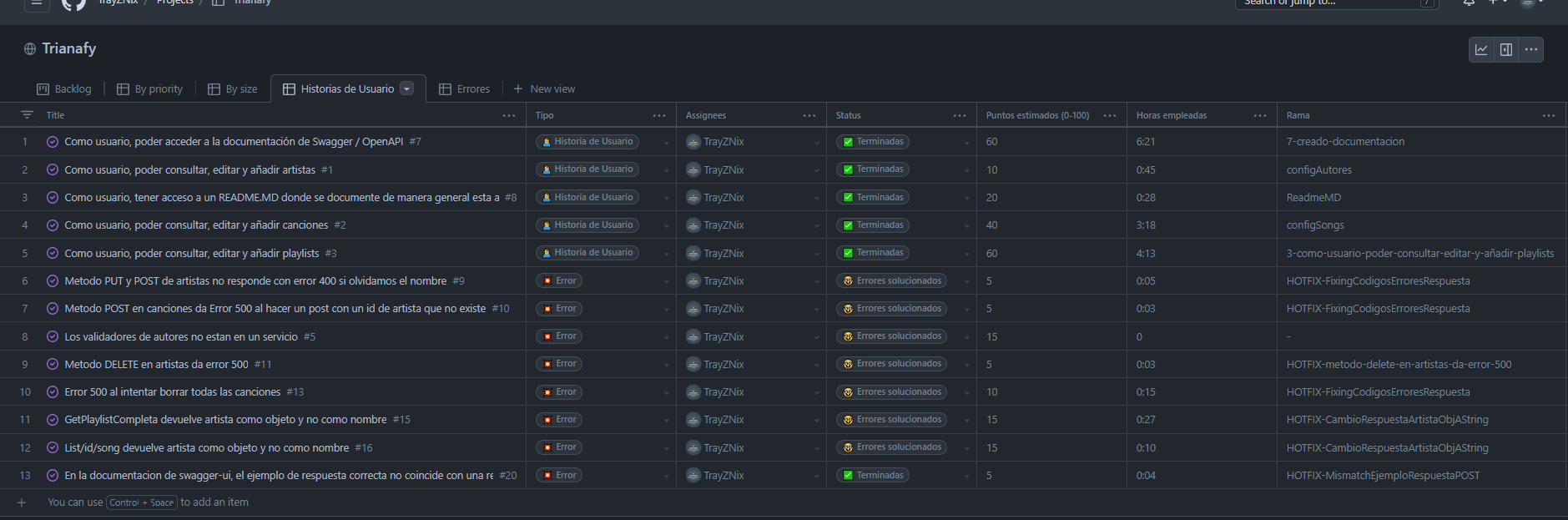Open issue Error 500 al intentar borrar canciones
This screenshot has width=1568, height=520.
pos(173,392)
